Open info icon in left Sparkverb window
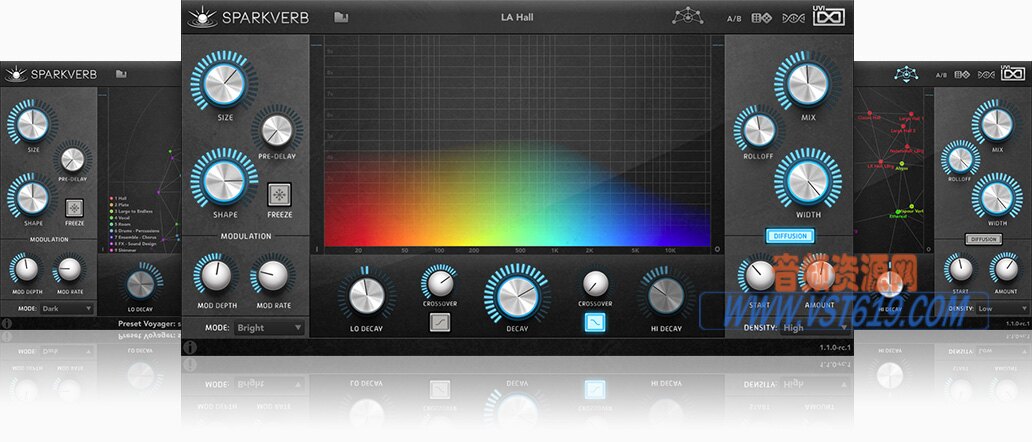 [x=5, y=323]
